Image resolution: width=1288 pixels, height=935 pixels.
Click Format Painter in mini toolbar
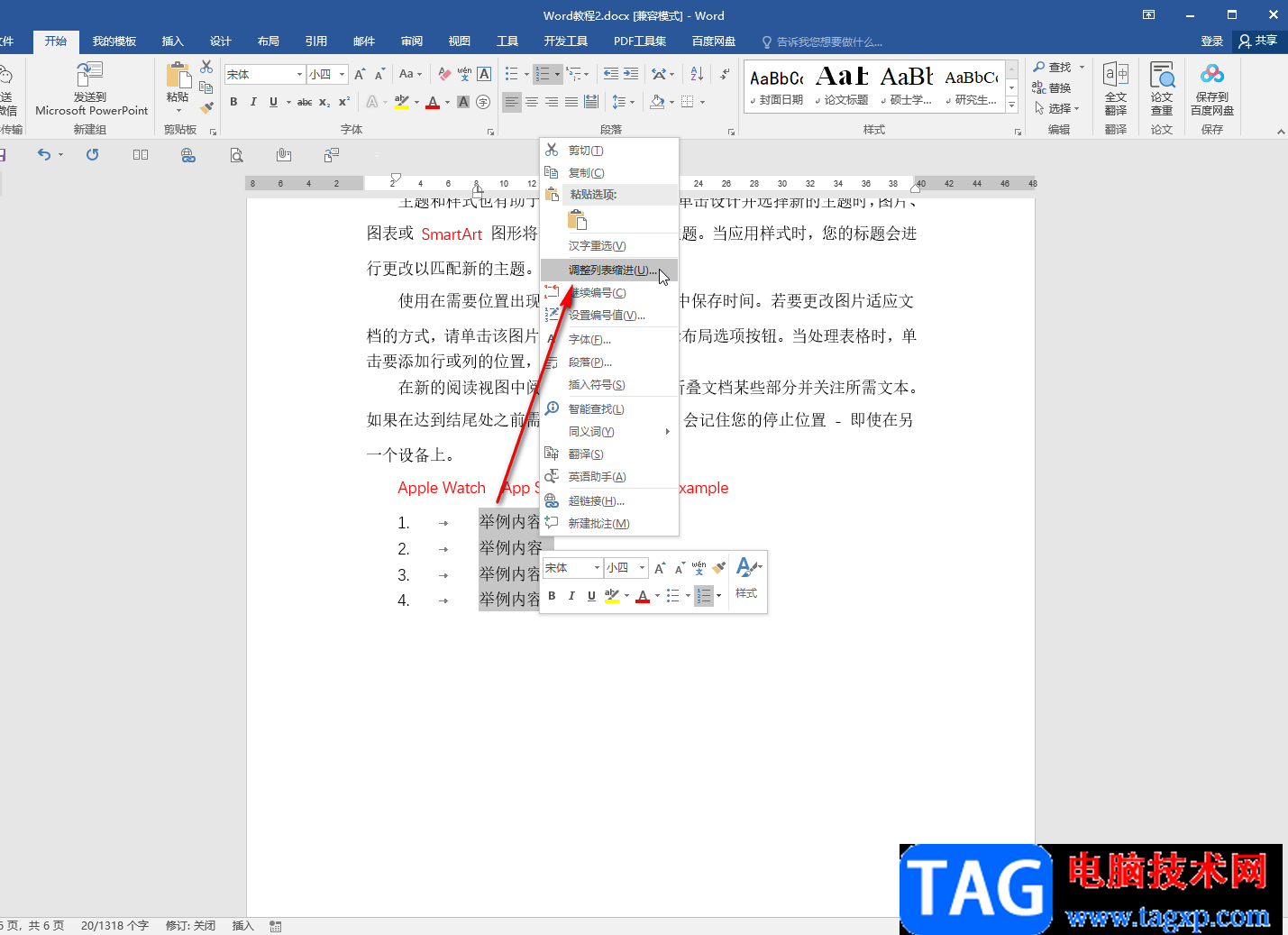[x=718, y=568]
